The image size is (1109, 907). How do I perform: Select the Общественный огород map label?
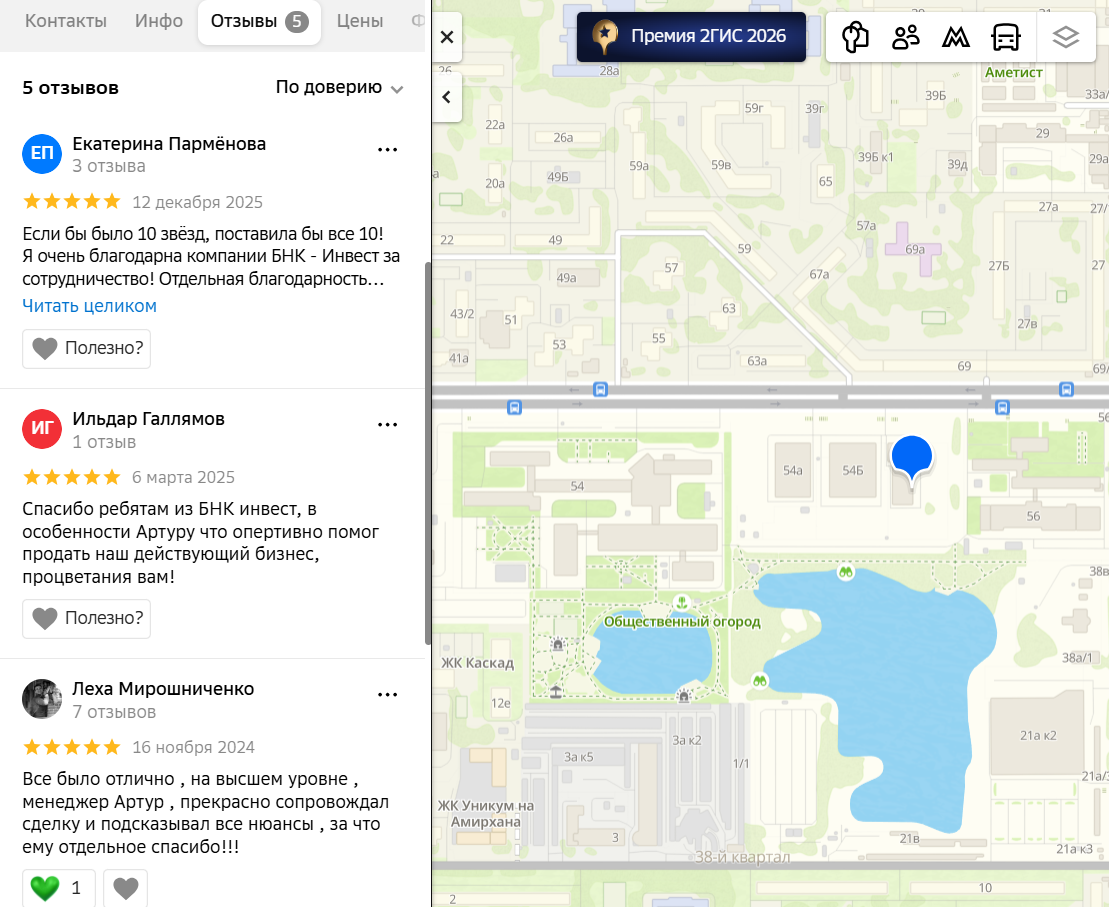(682, 622)
